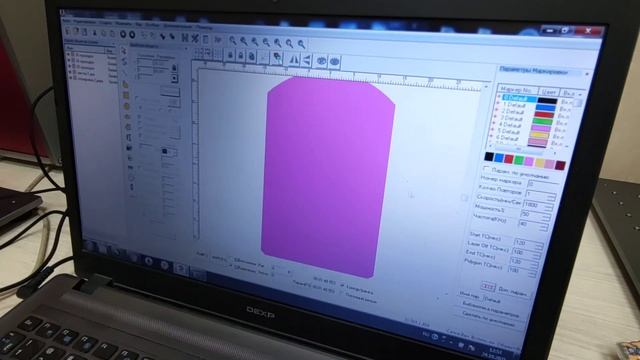Toggle the first tree row's checkbox in object list
This screenshot has height=360, width=640.
coord(73,53)
